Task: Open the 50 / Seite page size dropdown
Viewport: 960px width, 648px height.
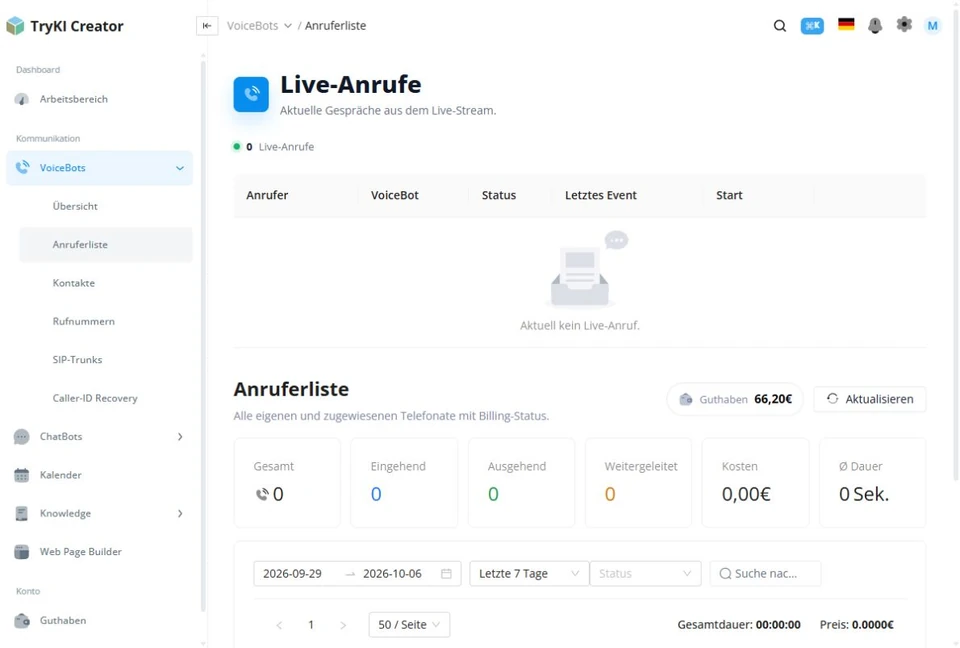Action: 409,625
